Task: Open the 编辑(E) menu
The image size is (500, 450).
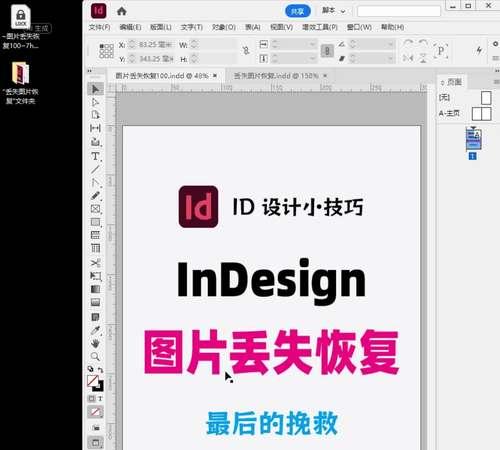Action: (x=130, y=27)
